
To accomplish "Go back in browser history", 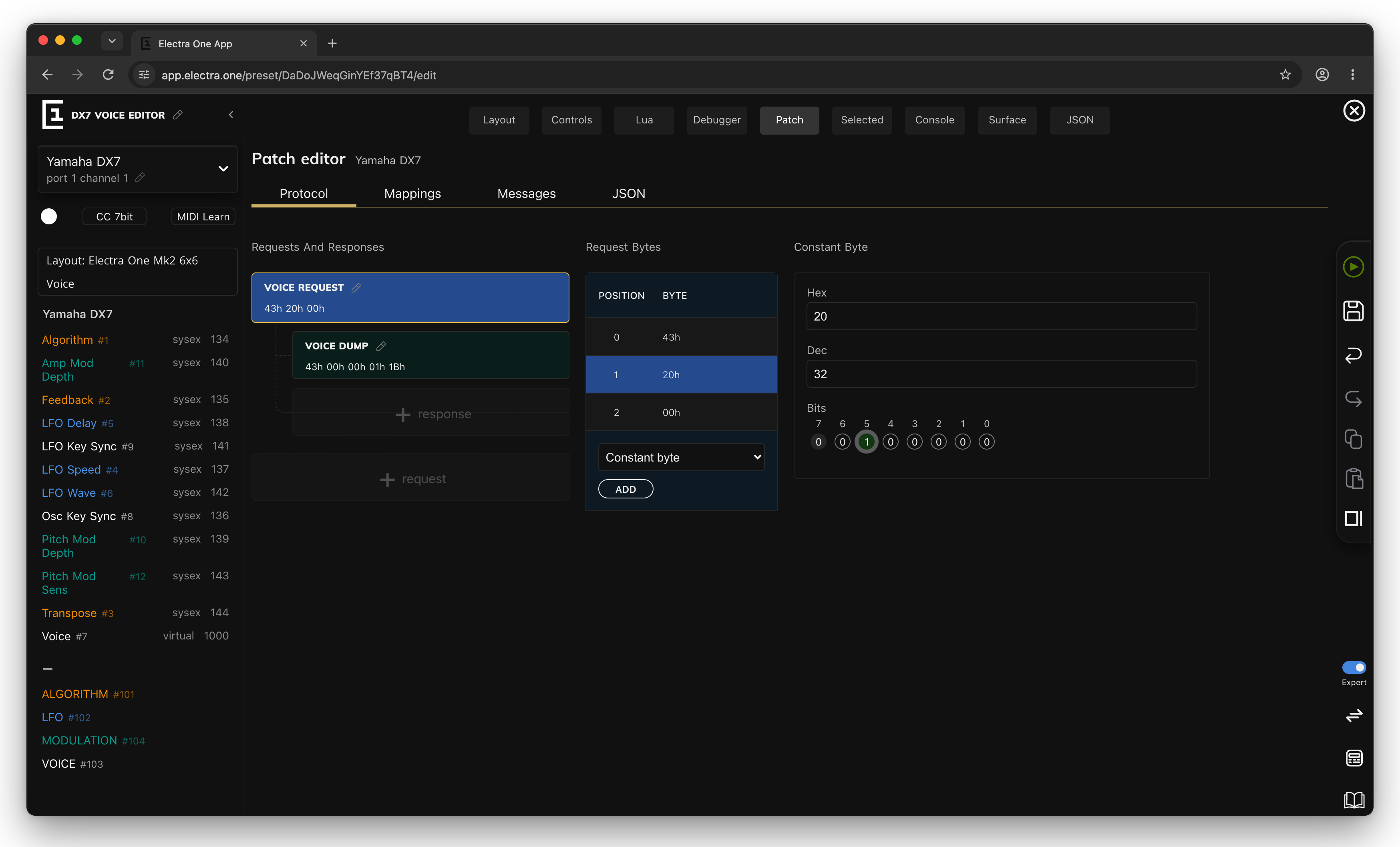I will pos(48,75).
